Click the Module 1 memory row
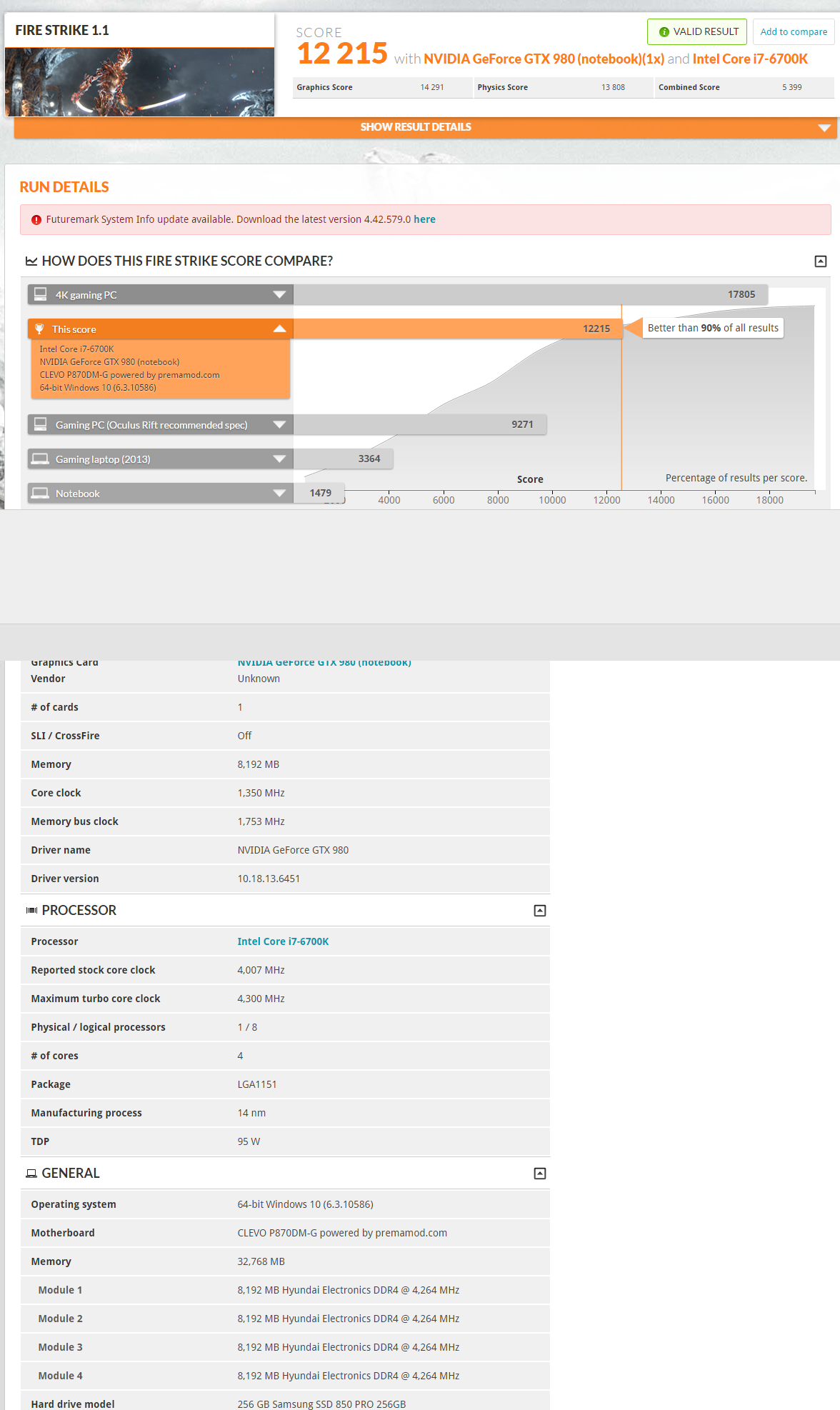This screenshot has width=840, height=1410. tap(285, 1290)
